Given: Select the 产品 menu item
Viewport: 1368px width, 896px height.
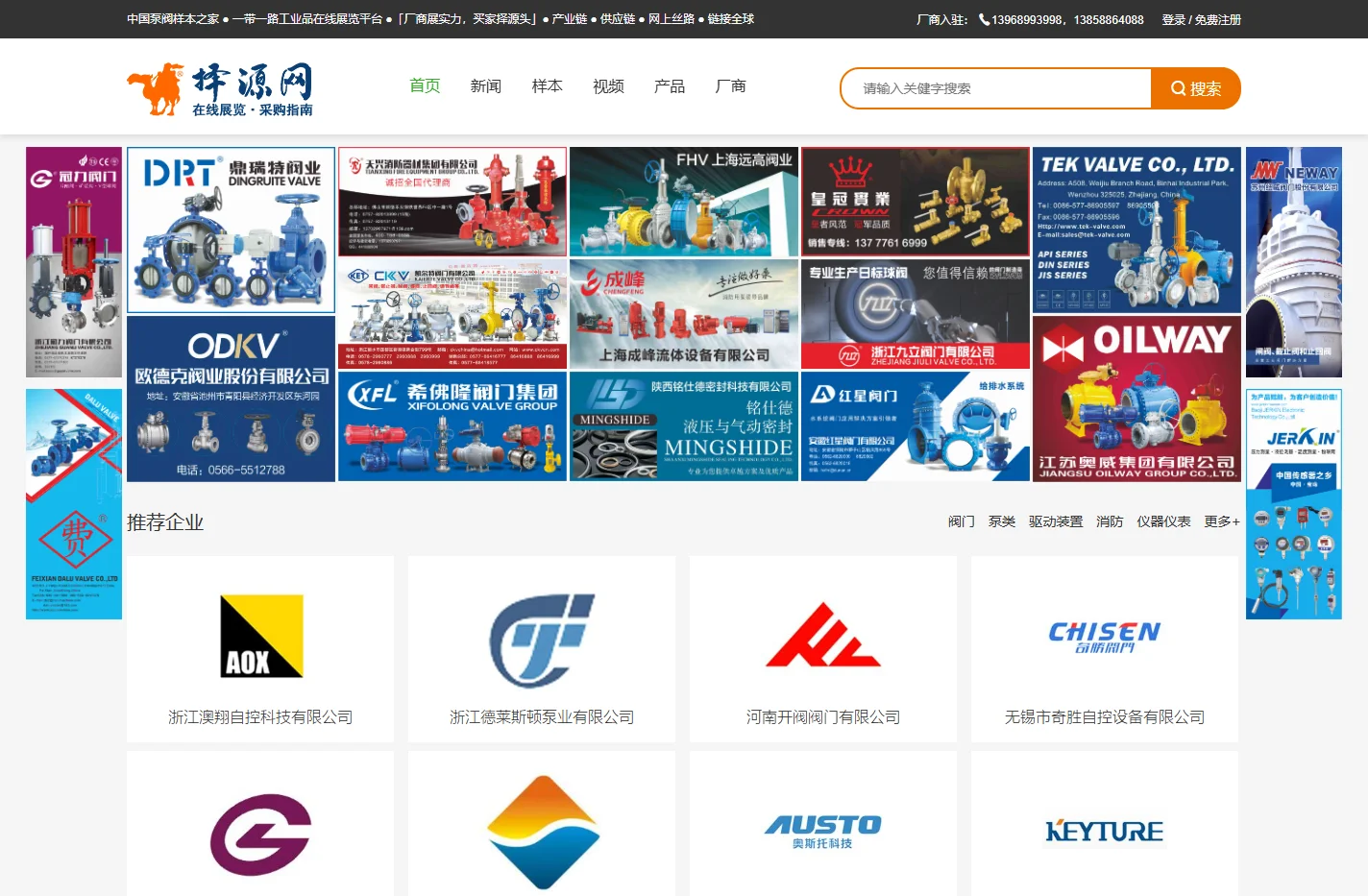Looking at the screenshot, I should [x=670, y=86].
